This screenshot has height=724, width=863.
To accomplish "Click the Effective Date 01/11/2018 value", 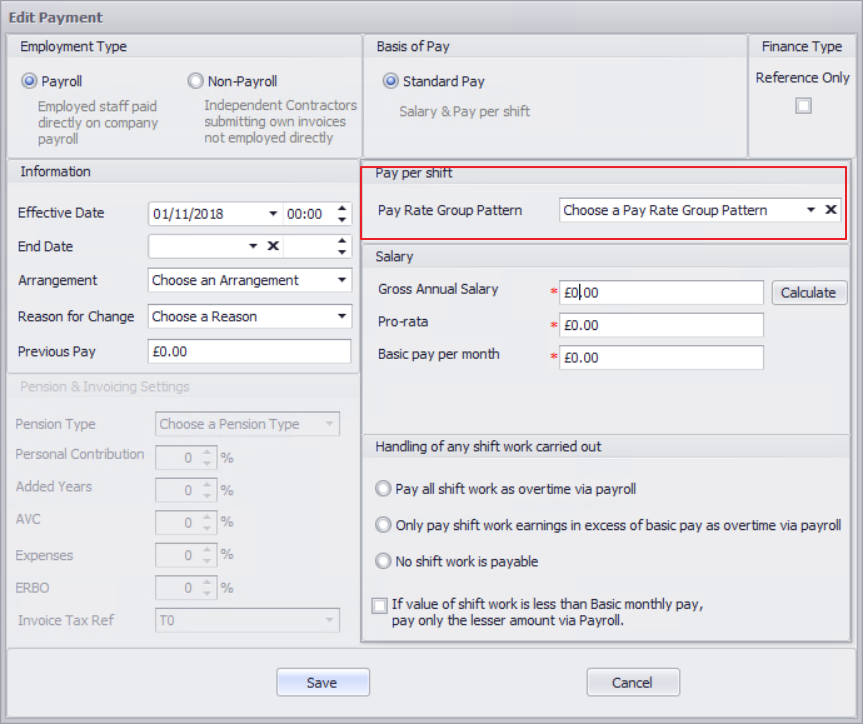I will click(x=188, y=214).
